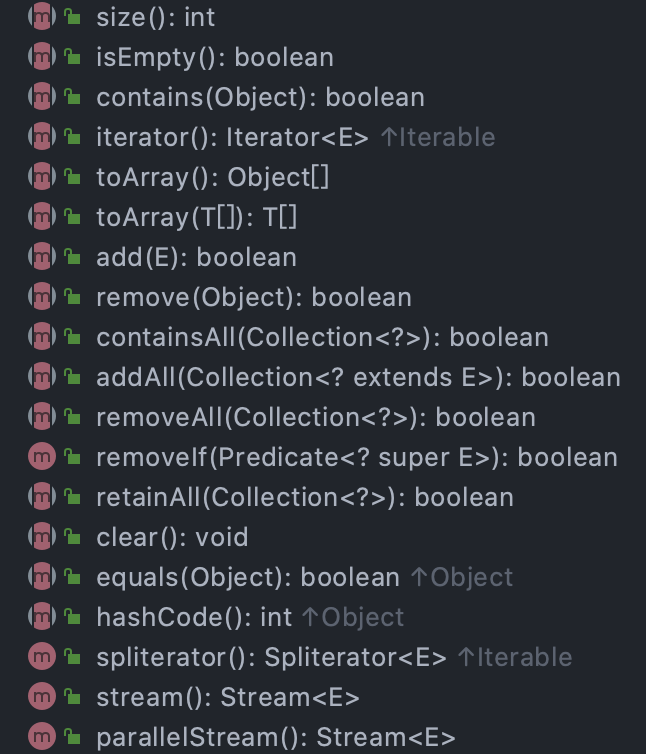The image size is (646, 754).
Task: Select removeAll(Collection<?>) method
Action: 315,417
